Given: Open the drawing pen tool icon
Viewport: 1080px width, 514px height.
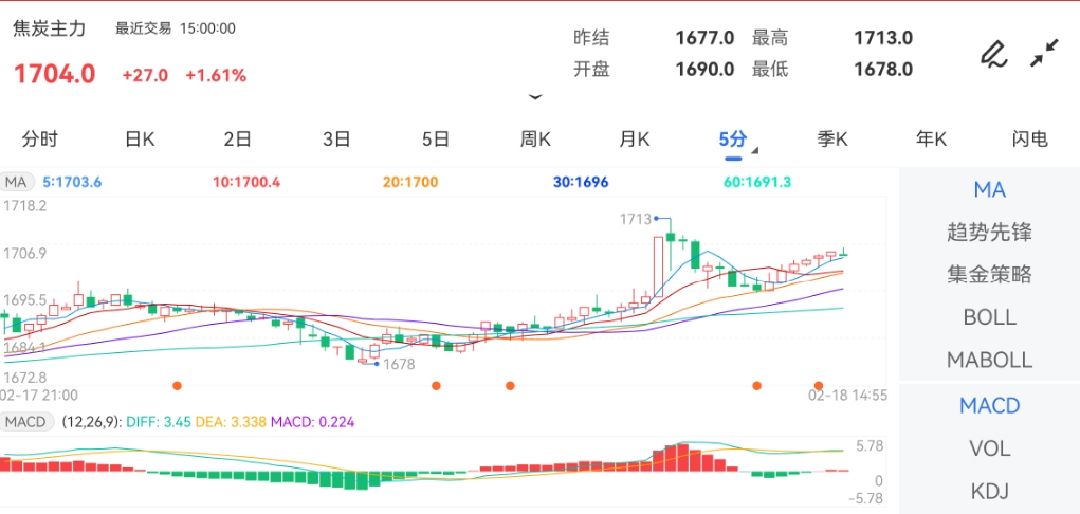Looking at the screenshot, I should (x=993, y=54).
